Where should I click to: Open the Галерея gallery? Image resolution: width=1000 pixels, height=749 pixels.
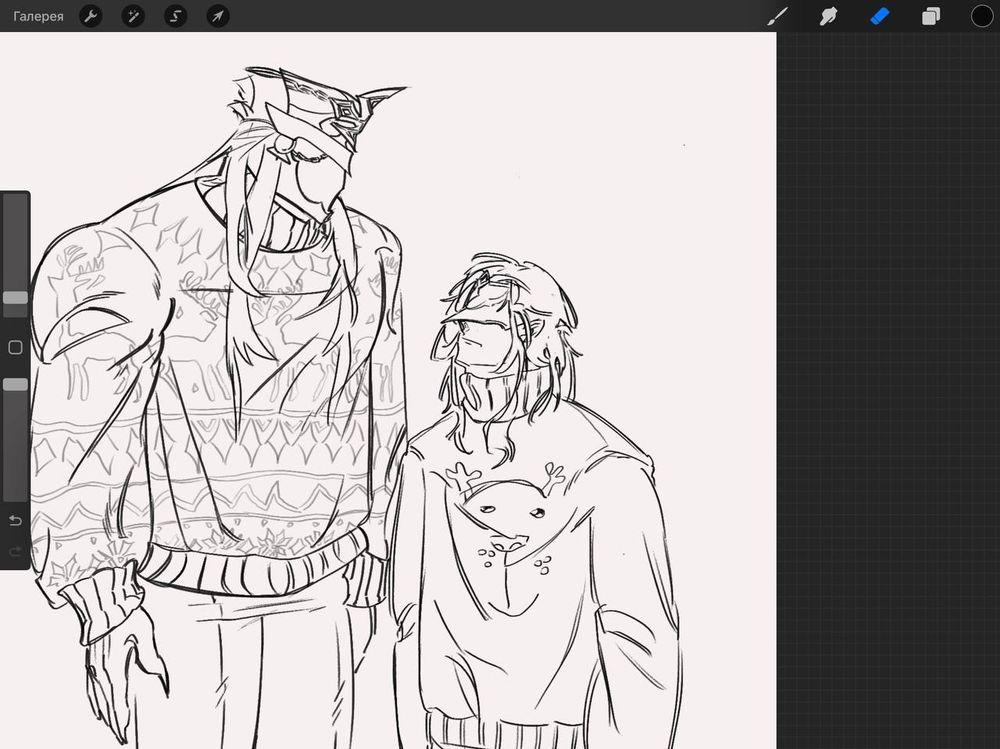pos(38,16)
